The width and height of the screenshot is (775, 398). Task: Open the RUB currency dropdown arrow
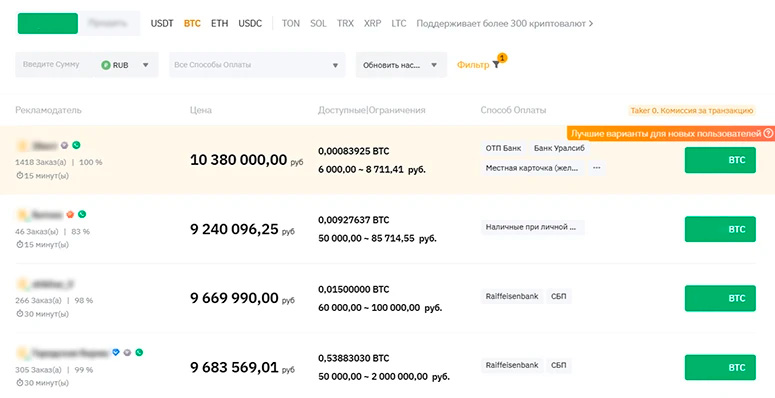coord(145,65)
